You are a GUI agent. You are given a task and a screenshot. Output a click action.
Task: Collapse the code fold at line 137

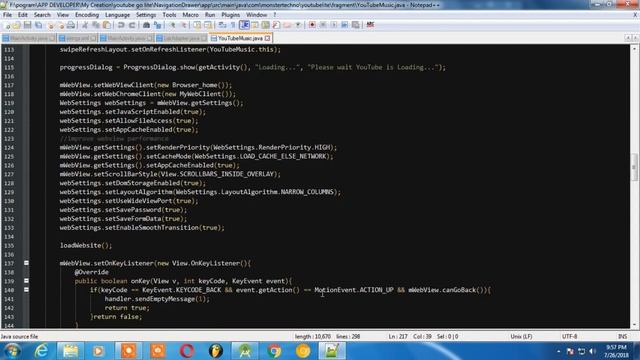click(x=26, y=263)
